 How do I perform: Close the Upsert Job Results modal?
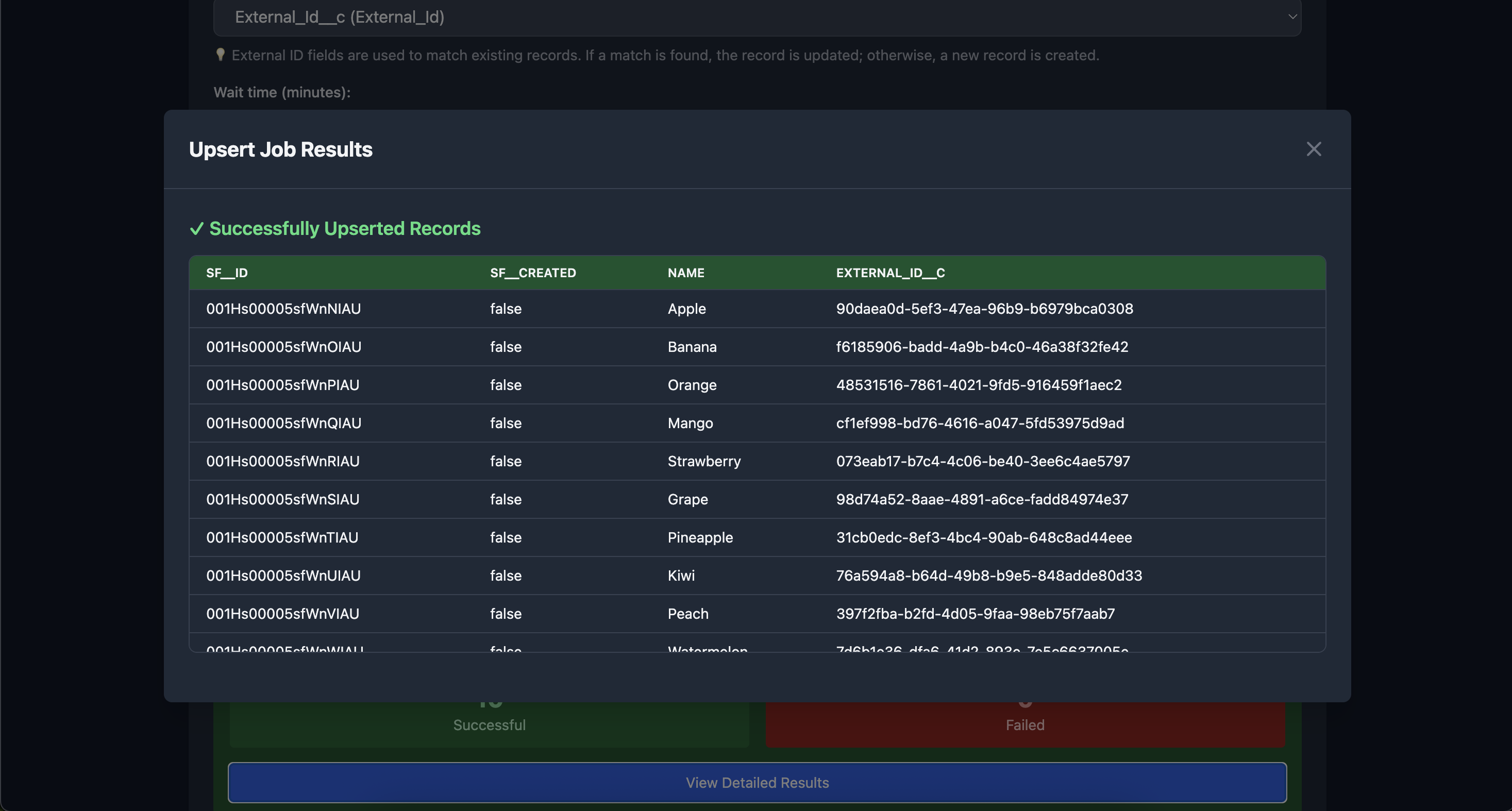pyautogui.click(x=1313, y=149)
